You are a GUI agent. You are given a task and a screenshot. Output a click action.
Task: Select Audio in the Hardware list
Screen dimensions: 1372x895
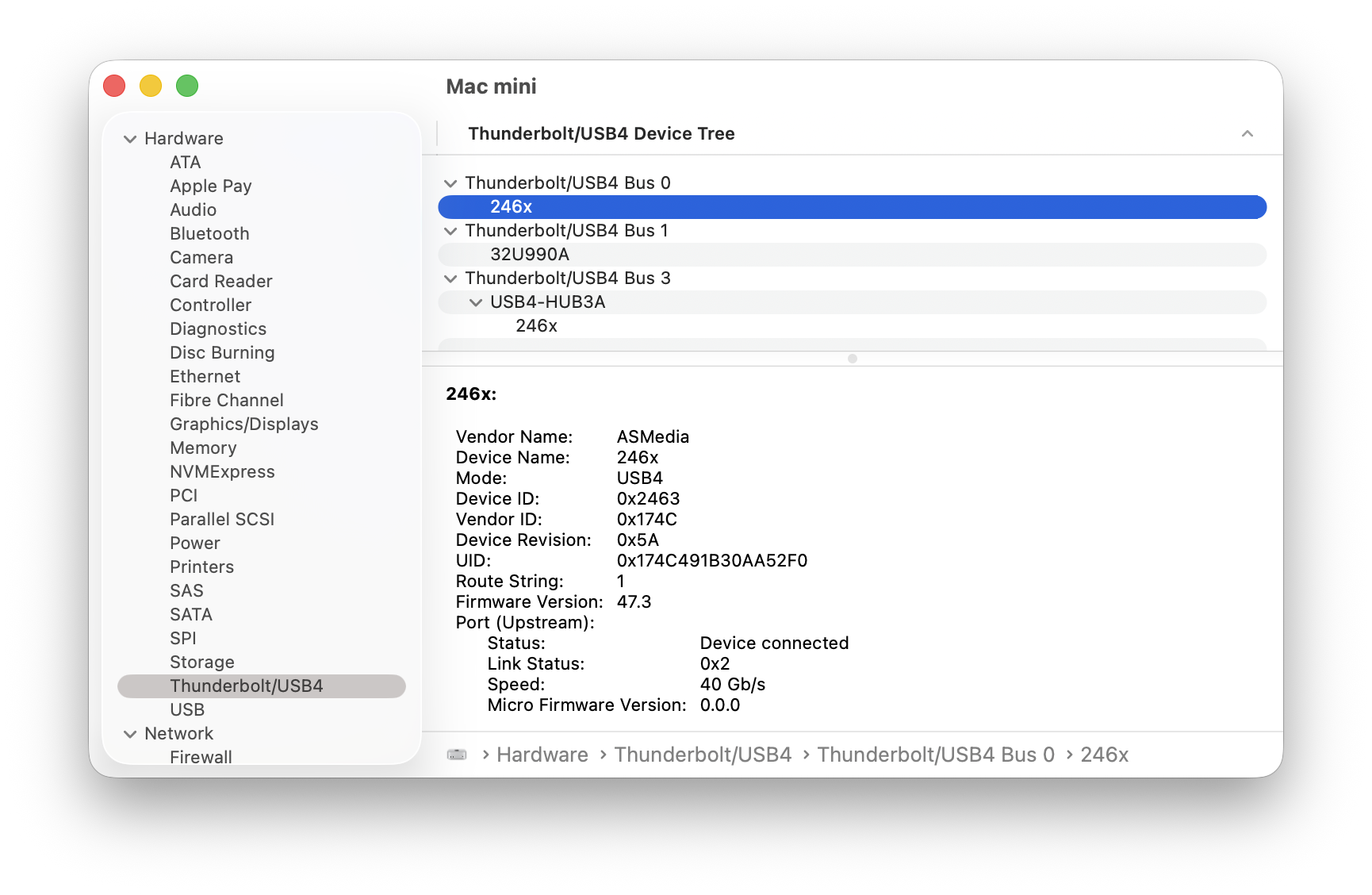point(193,209)
